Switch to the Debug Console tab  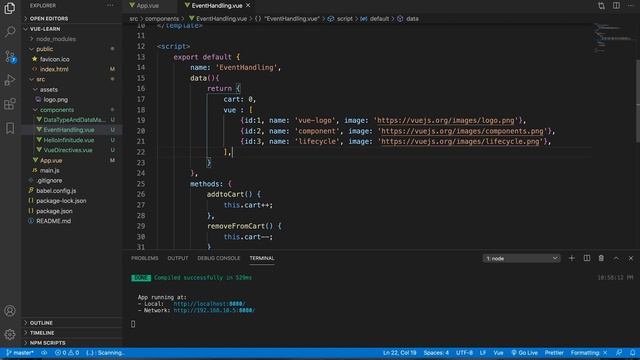218,258
